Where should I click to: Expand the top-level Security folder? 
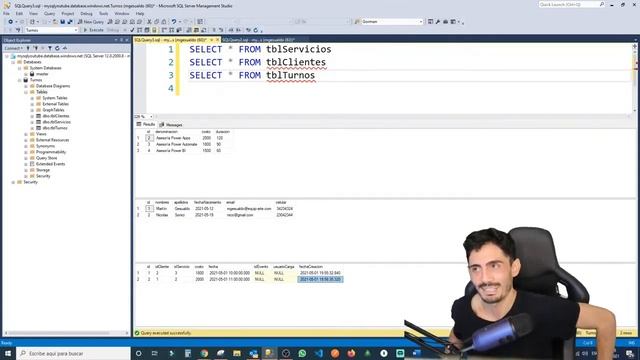tap(13, 182)
